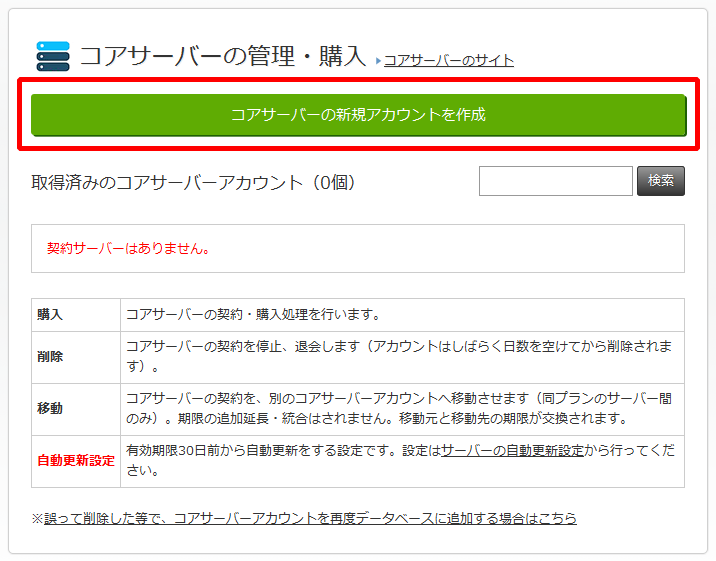Click the core server stack icon
This screenshot has width=716, height=561.
pyautogui.click(x=53, y=56)
